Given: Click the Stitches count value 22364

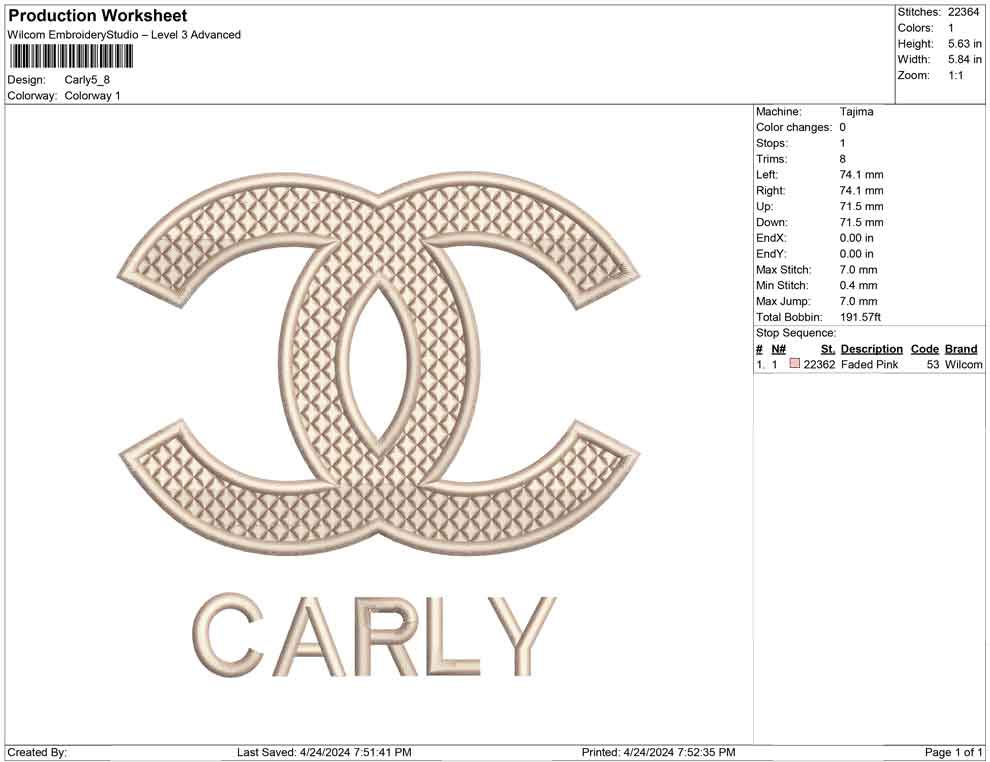Looking at the screenshot, I should point(963,12).
